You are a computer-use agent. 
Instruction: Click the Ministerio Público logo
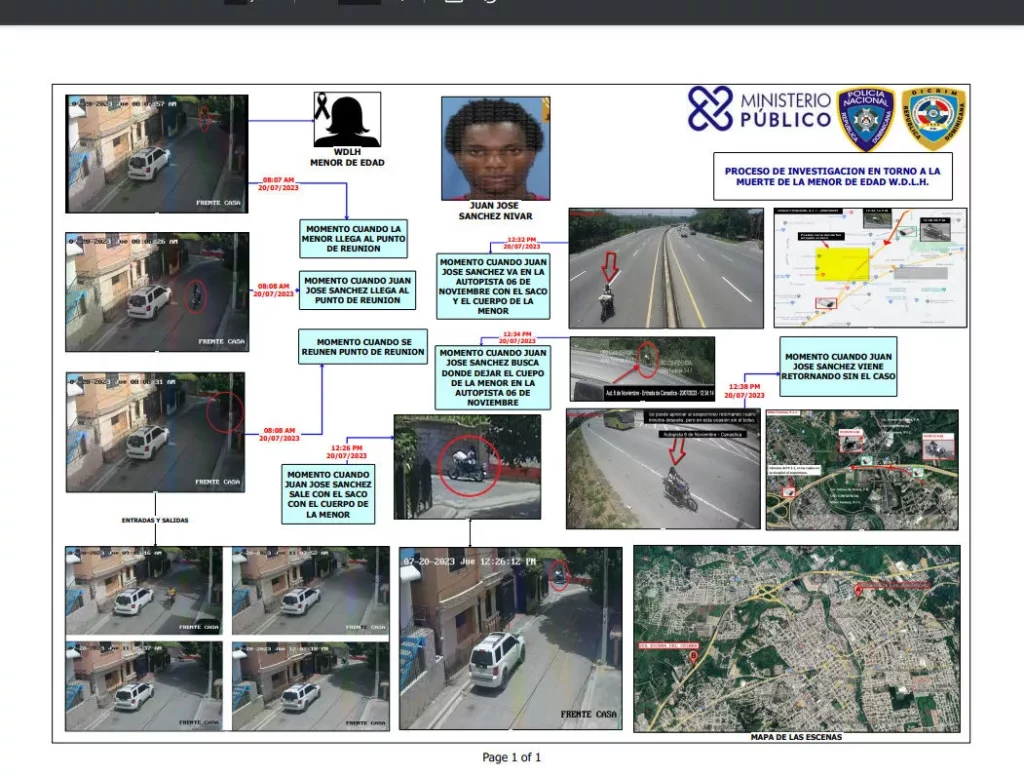click(x=759, y=109)
